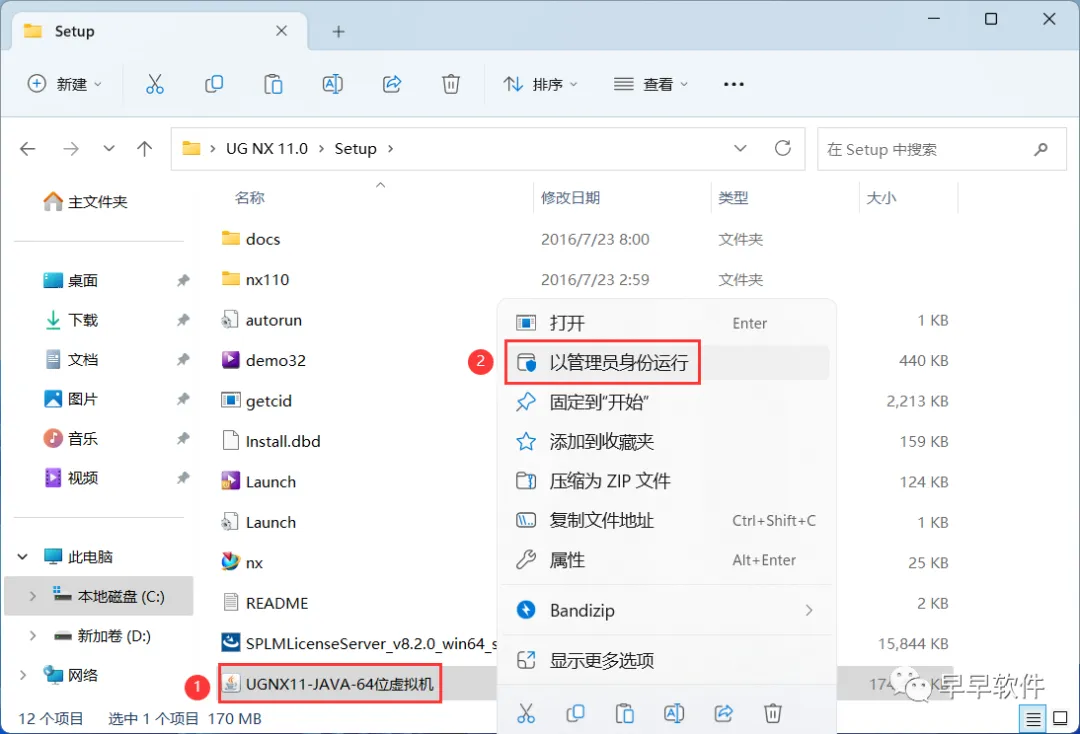This screenshot has width=1080, height=734.
Task: Click Cut icon at context menu bottom
Action: coord(526,713)
